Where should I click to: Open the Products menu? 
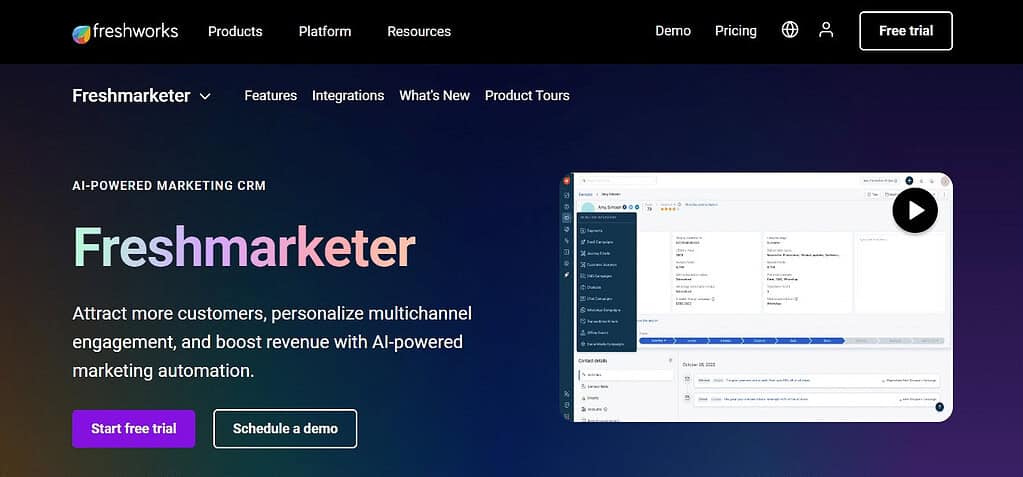[235, 31]
